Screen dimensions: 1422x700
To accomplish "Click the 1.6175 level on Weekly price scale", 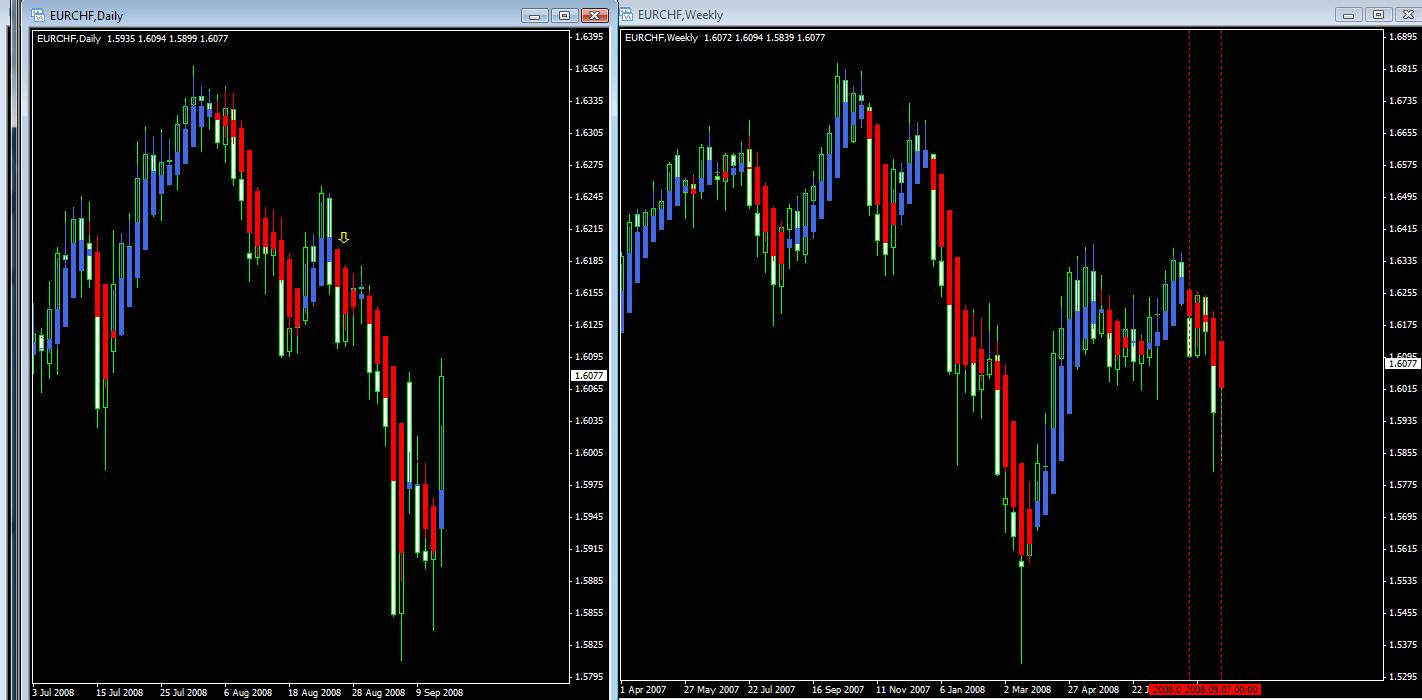I will coord(1405,325).
